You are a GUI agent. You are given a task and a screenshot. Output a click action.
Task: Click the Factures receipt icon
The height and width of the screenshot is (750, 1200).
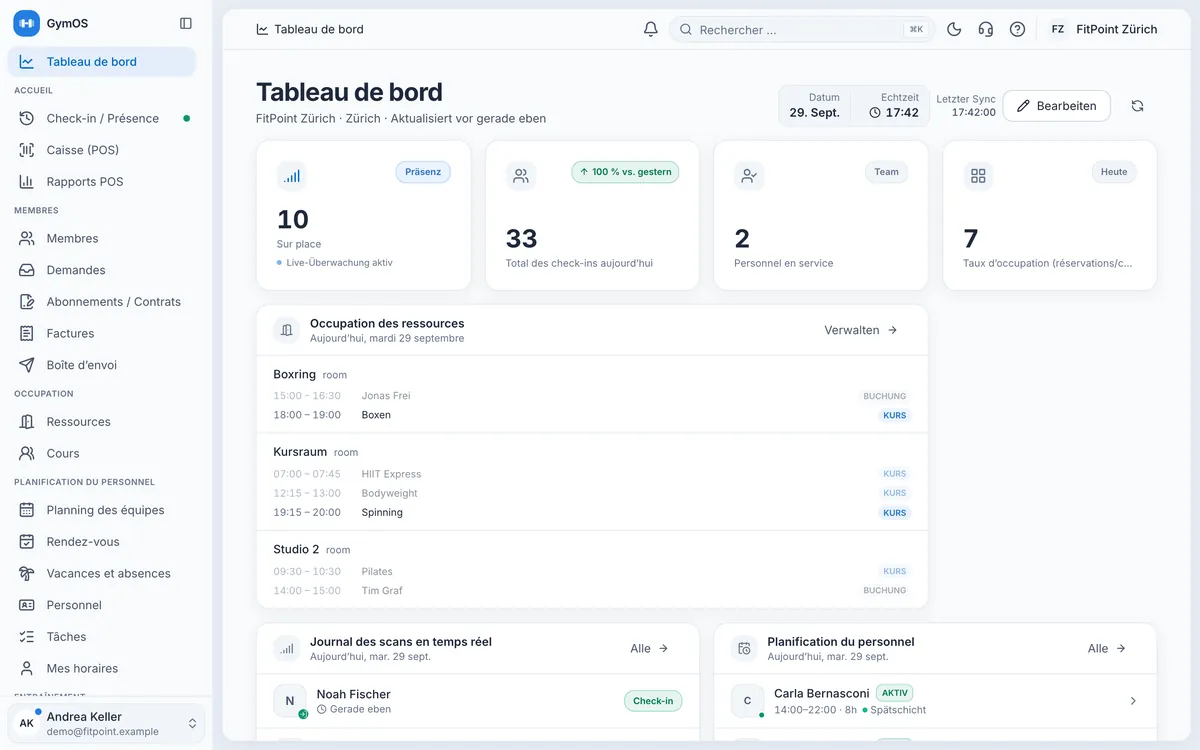27,334
